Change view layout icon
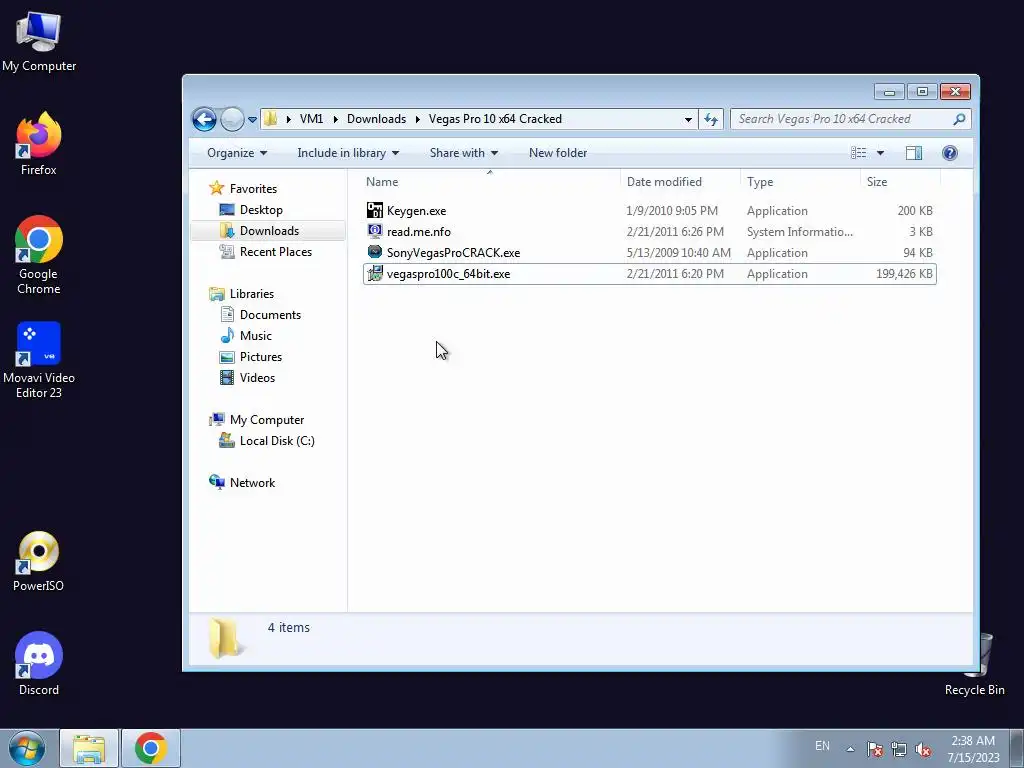This screenshot has height=768, width=1024. pyautogui.click(x=859, y=153)
